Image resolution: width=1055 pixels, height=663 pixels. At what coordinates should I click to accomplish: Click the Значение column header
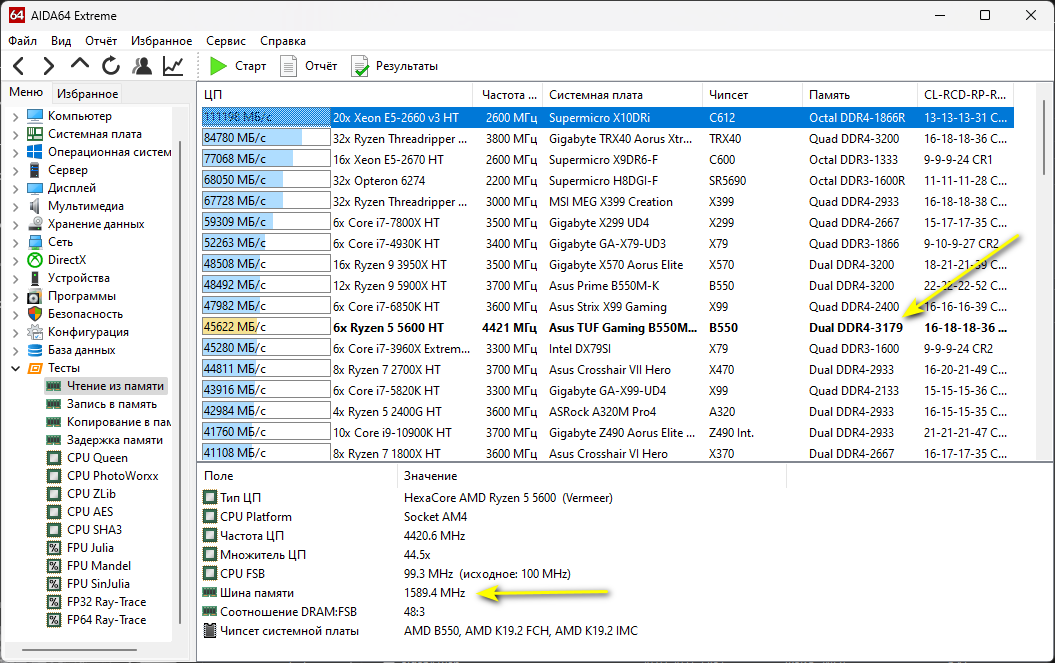point(592,476)
